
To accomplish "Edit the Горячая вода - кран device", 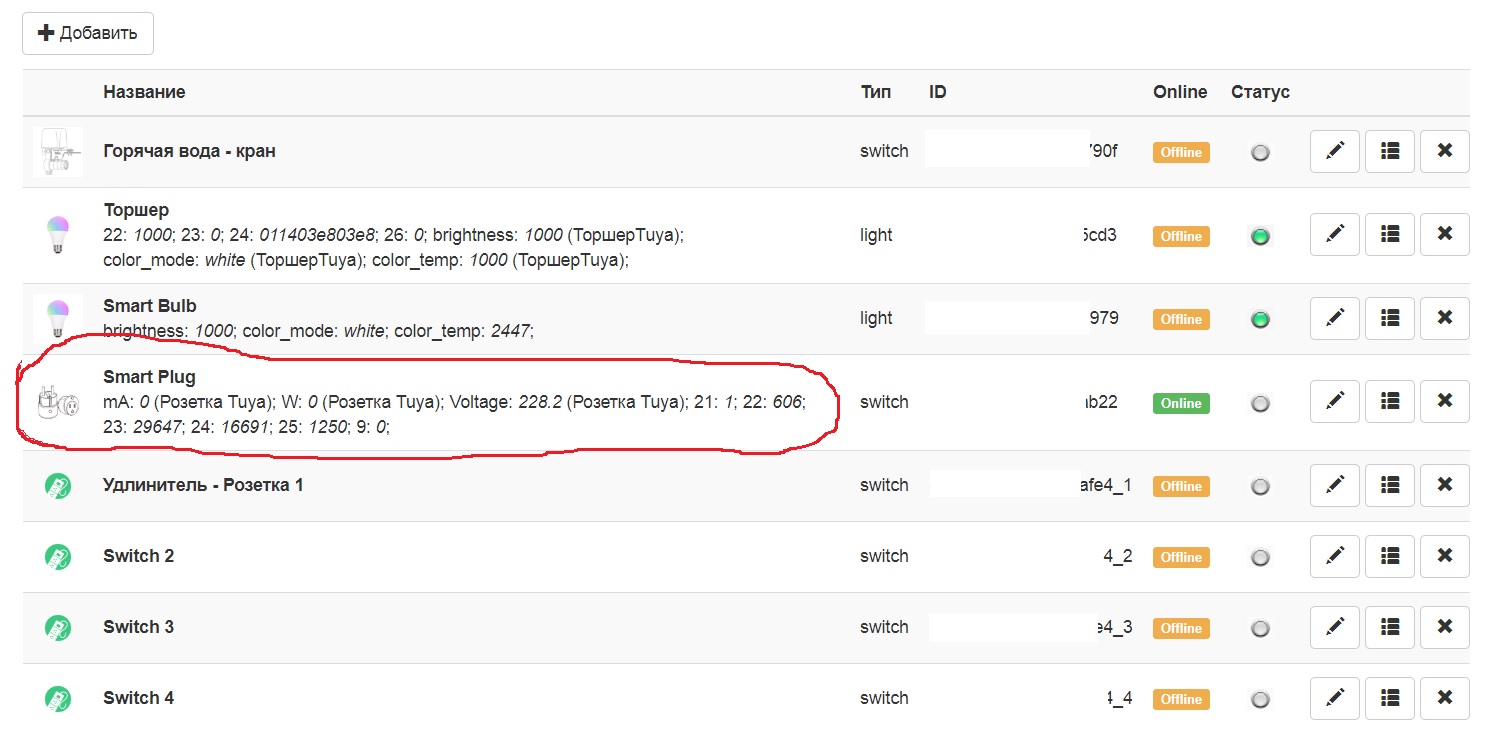I will pos(1334,152).
